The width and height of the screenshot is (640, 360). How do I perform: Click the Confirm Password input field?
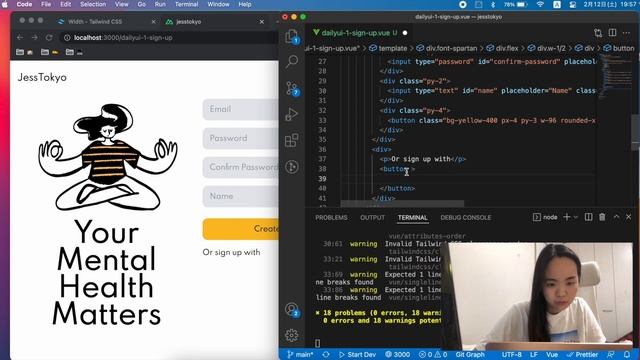point(240,167)
